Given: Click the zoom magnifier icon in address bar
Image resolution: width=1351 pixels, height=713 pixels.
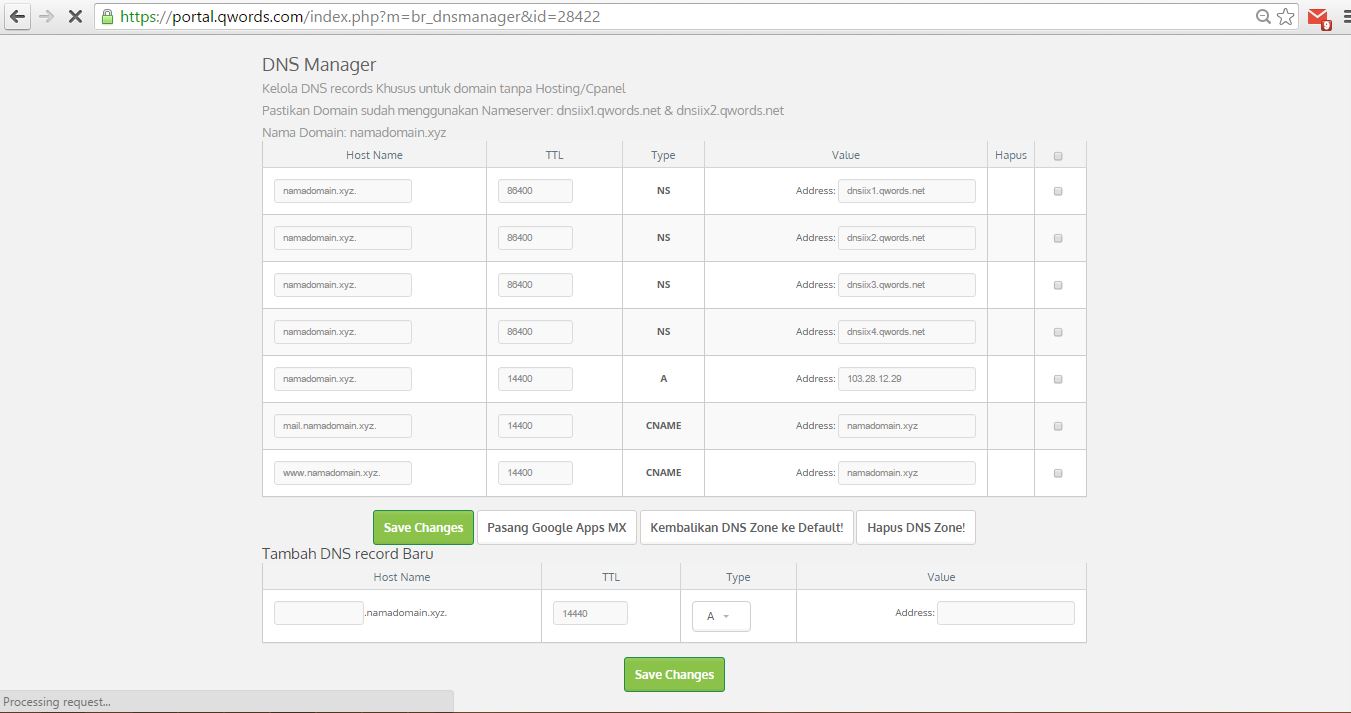Looking at the screenshot, I should [1264, 17].
